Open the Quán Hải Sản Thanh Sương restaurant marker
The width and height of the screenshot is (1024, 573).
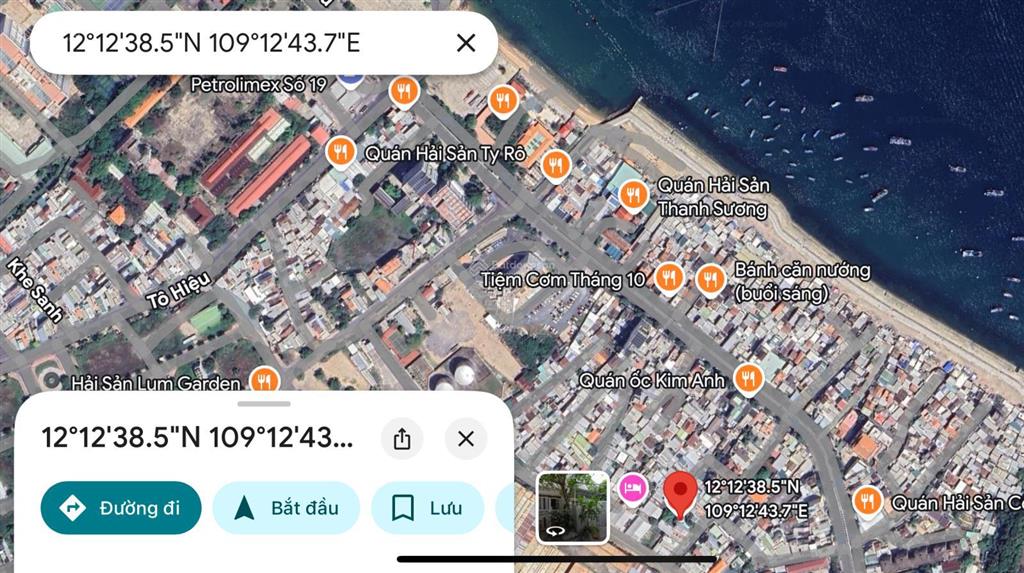point(631,196)
